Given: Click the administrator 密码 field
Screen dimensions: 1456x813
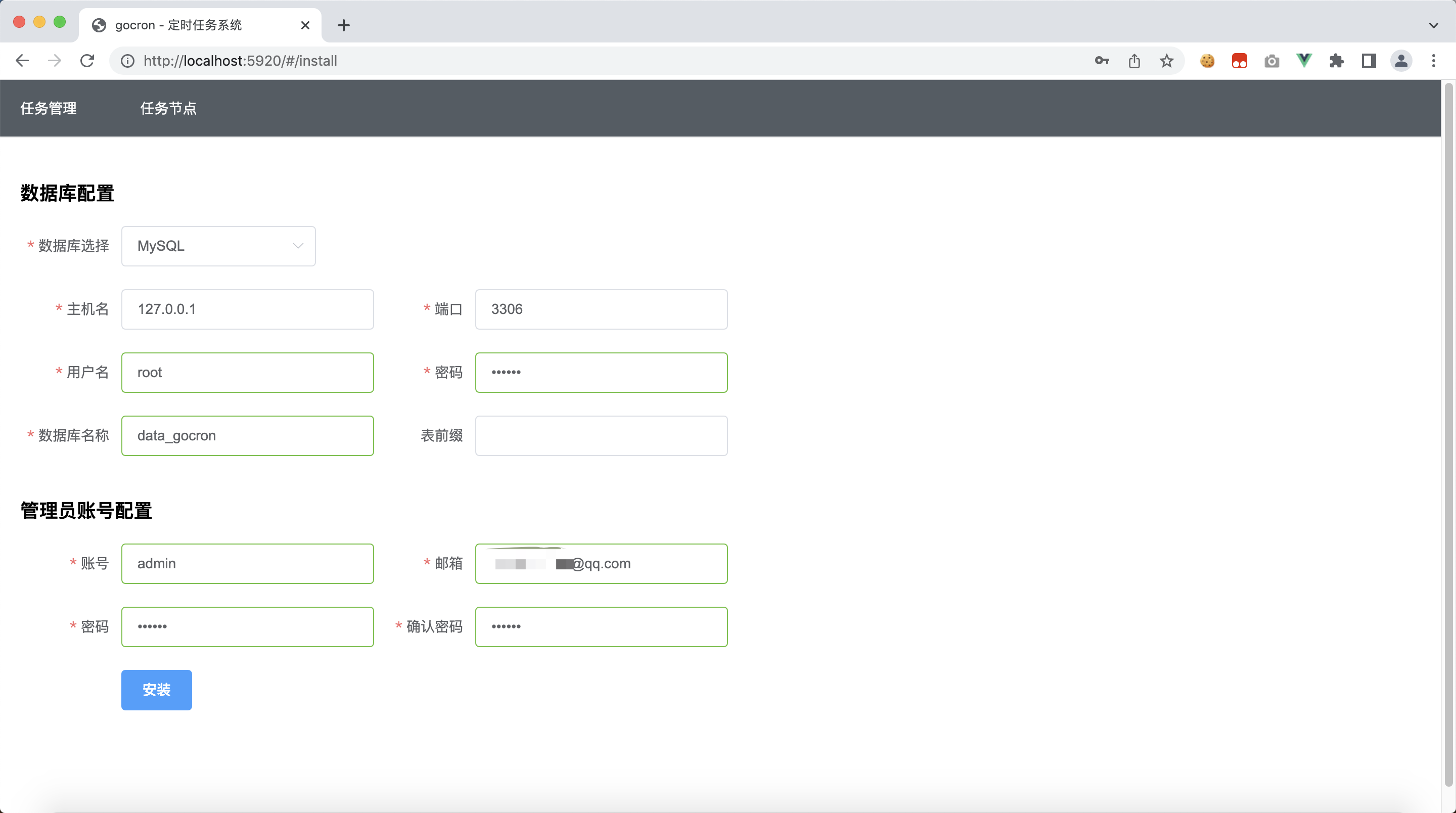Looking at the screenshot, I should point(248,627).
